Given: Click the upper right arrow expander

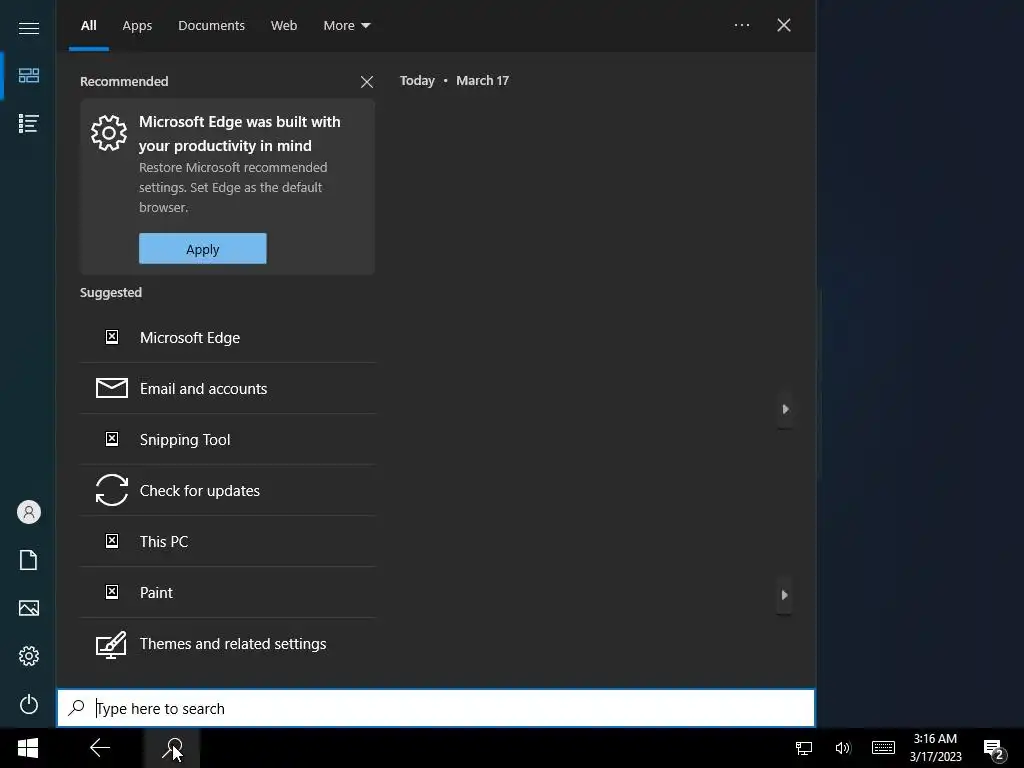Looking at the screenshot, I should click(785, 409).
